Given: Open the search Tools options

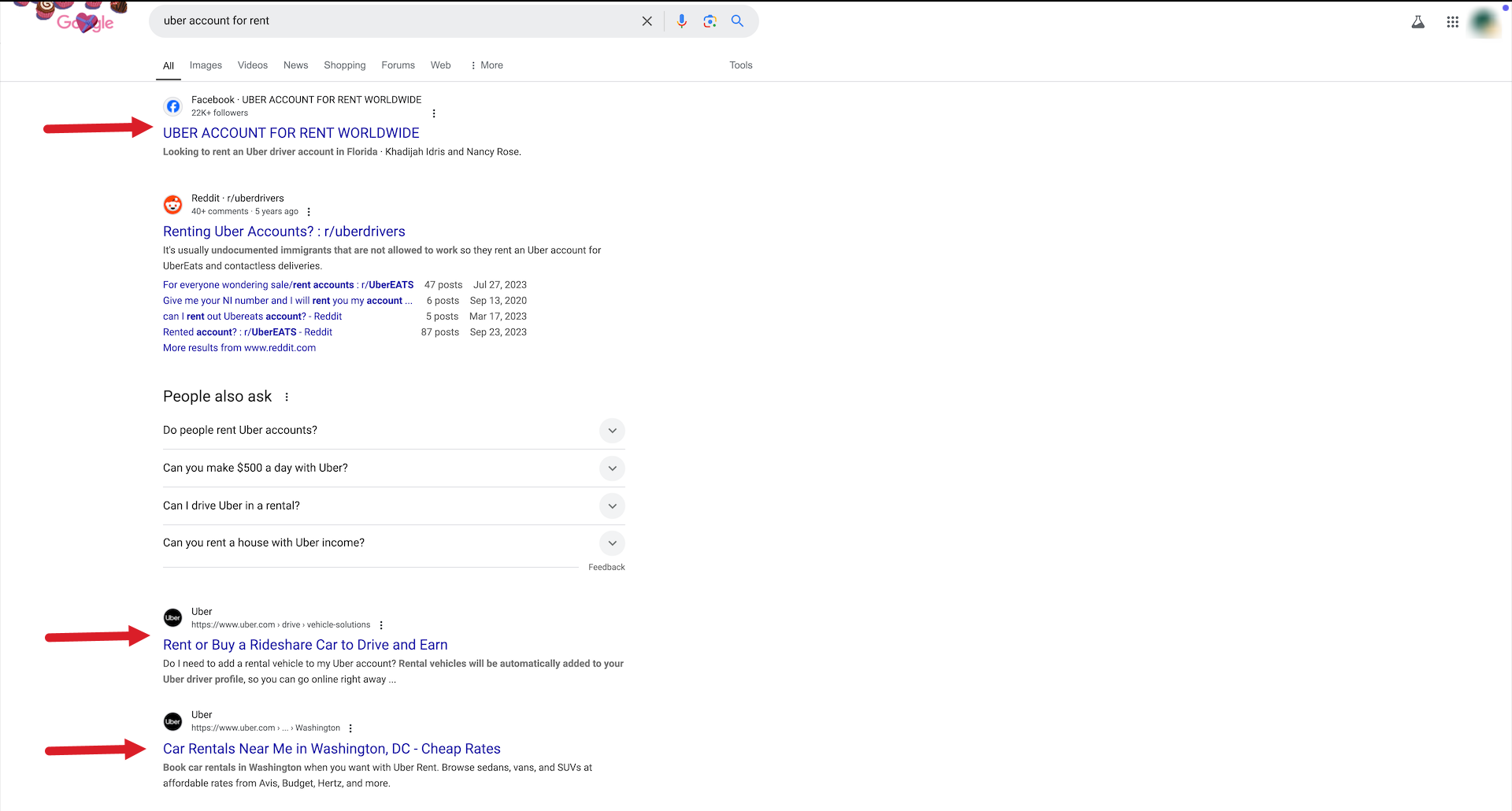Looking at the screenshot, I should point(741,65).
